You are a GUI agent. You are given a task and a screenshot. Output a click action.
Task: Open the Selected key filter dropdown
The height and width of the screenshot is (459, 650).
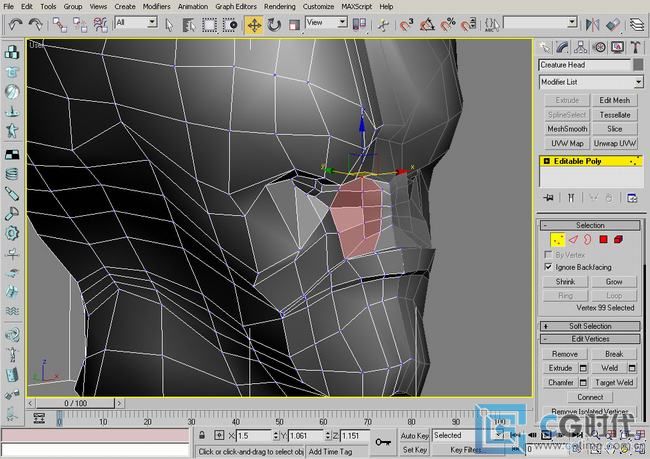point(468,435)
